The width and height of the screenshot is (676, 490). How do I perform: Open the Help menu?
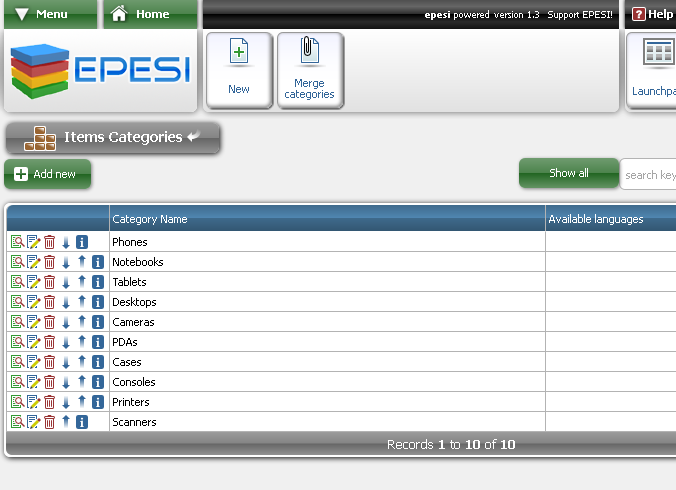(652, 14)
